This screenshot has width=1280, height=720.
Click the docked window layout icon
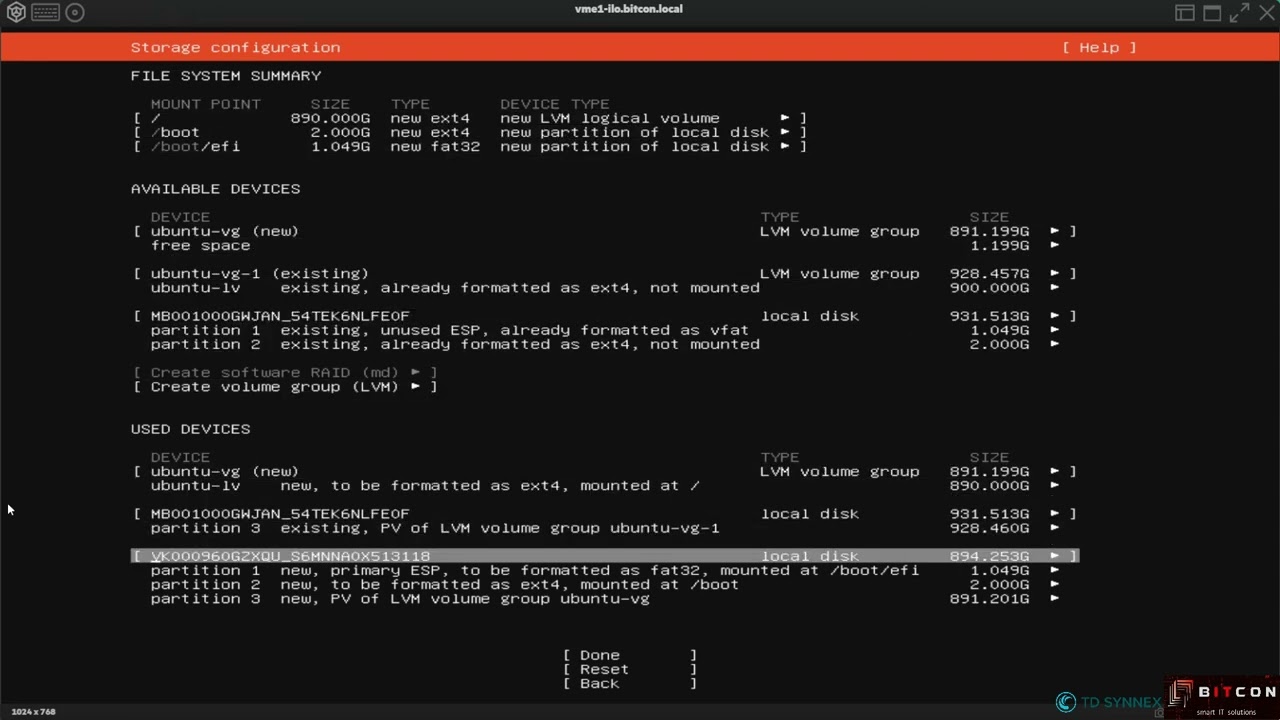tap(1185, 13)
